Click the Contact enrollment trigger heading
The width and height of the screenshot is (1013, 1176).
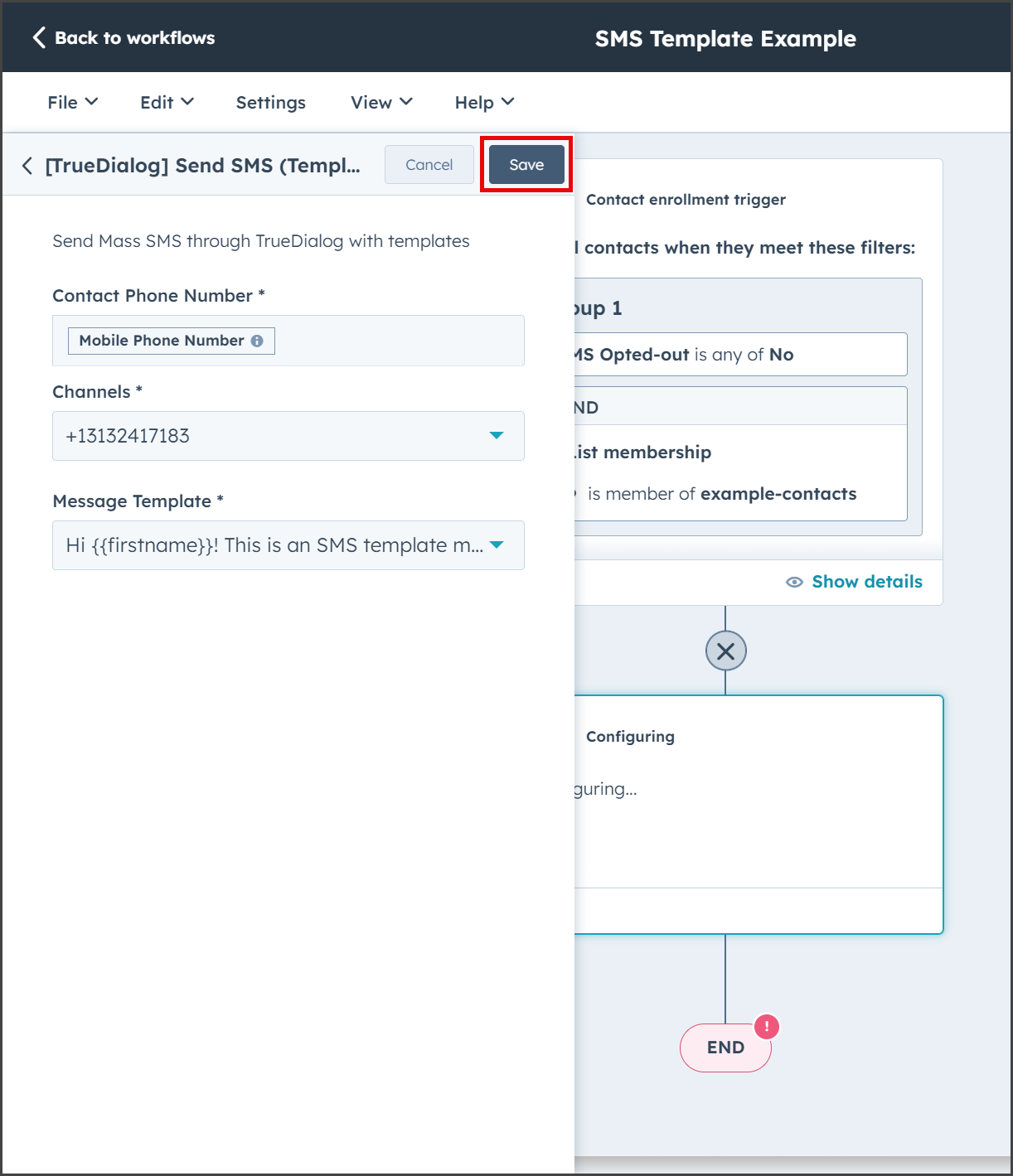[x=686, y=200]
